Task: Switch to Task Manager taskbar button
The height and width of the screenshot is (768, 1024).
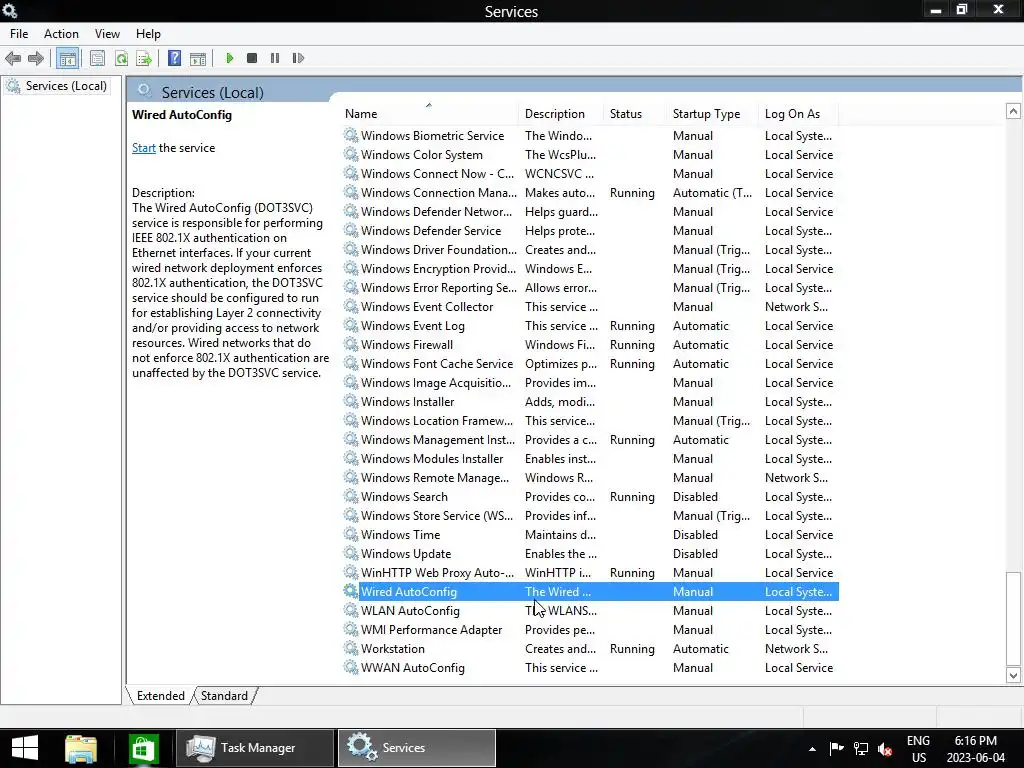Action: [254, 748]
